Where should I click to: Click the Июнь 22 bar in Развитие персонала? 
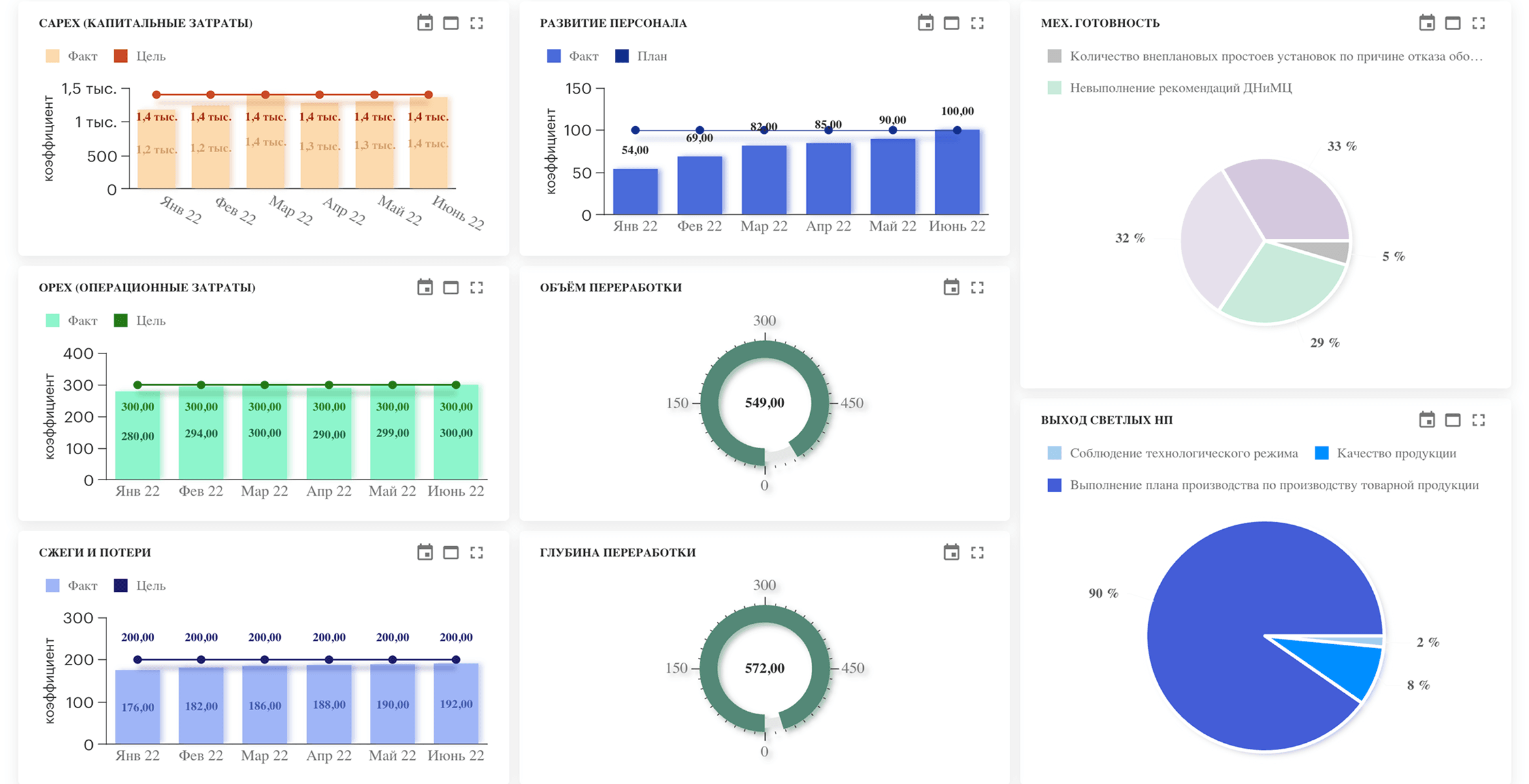point(957,172)
